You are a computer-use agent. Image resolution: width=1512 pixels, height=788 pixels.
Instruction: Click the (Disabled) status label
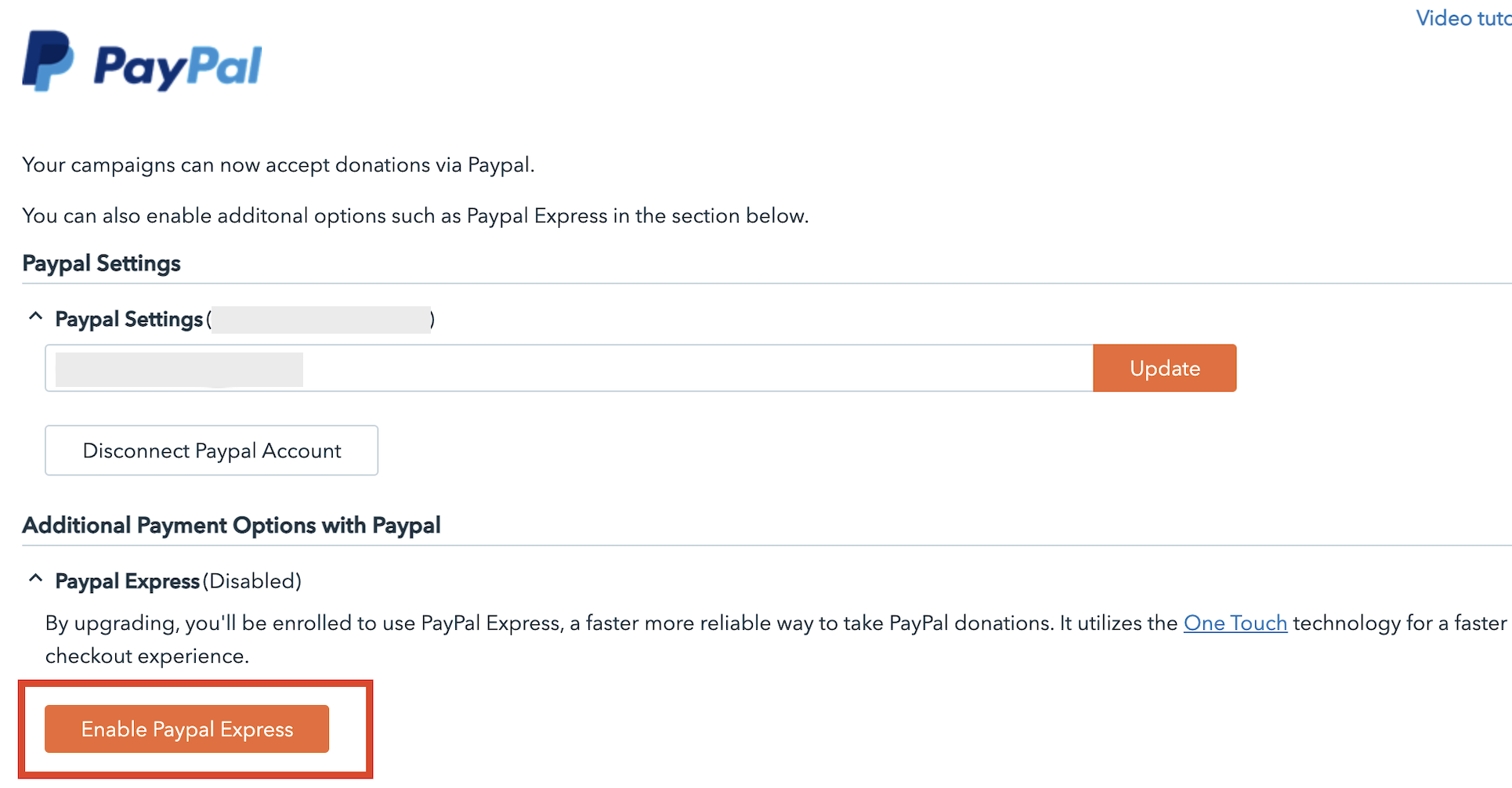(252, 581)
